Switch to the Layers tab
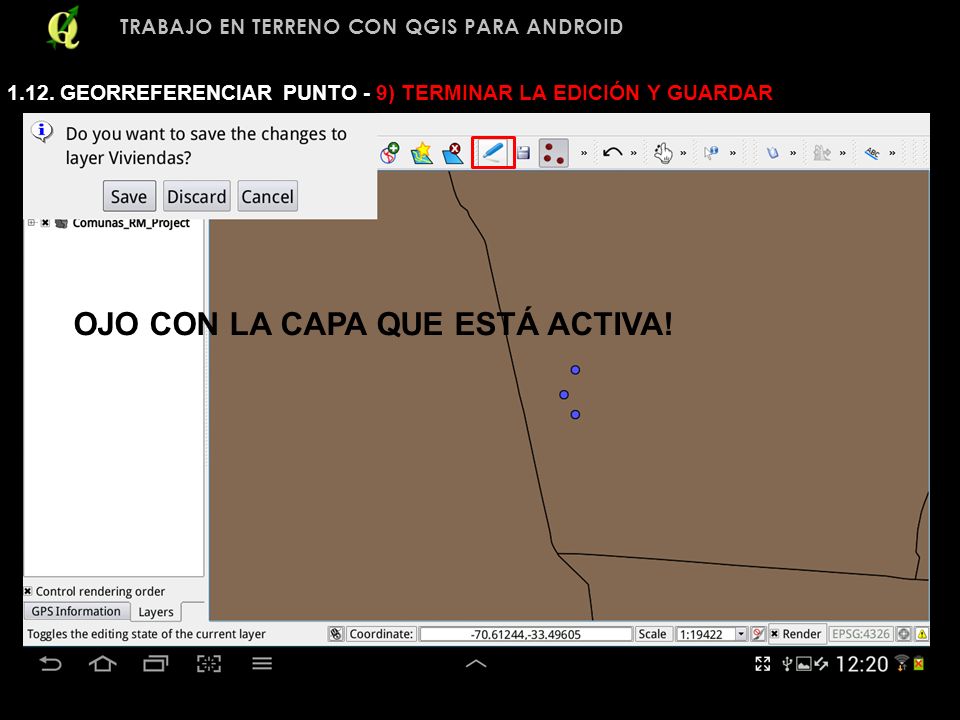960x720 pixels. [x=156, y=612]
